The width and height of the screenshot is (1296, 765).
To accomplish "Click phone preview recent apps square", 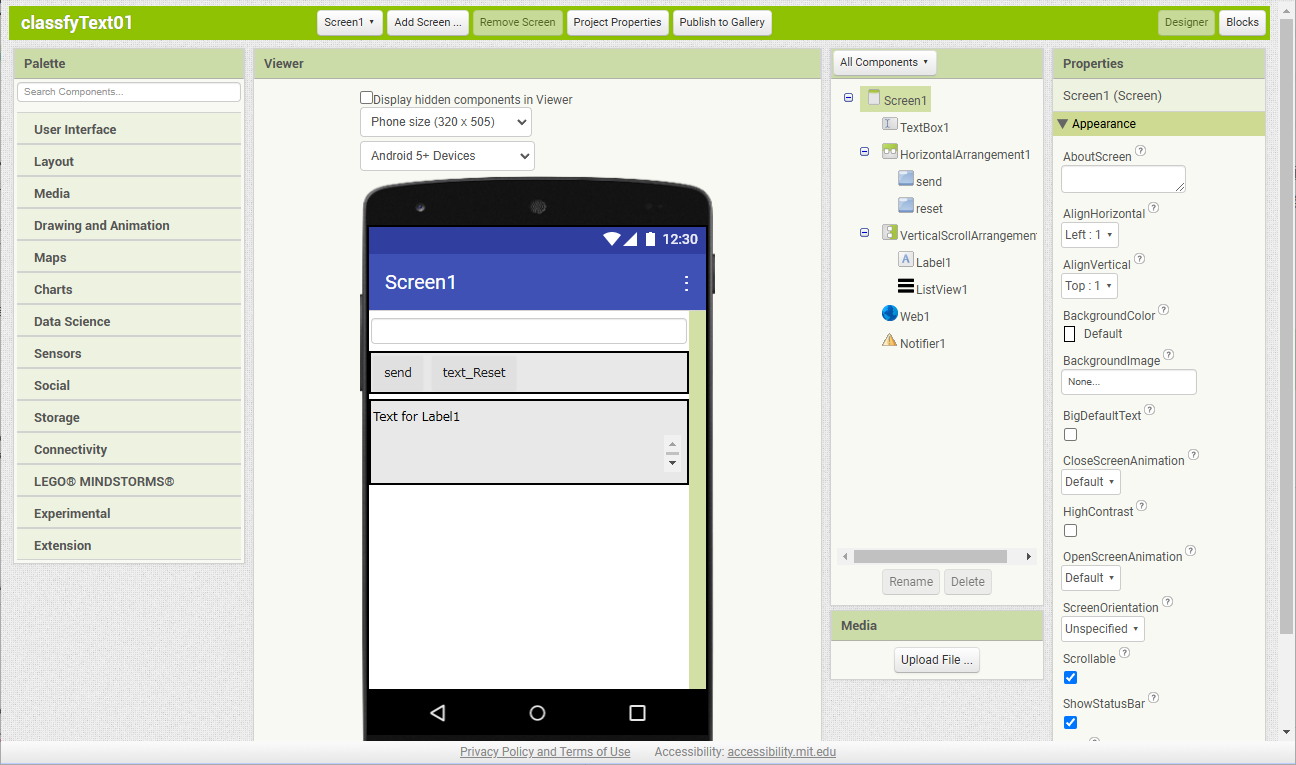I will pos(637,713).
